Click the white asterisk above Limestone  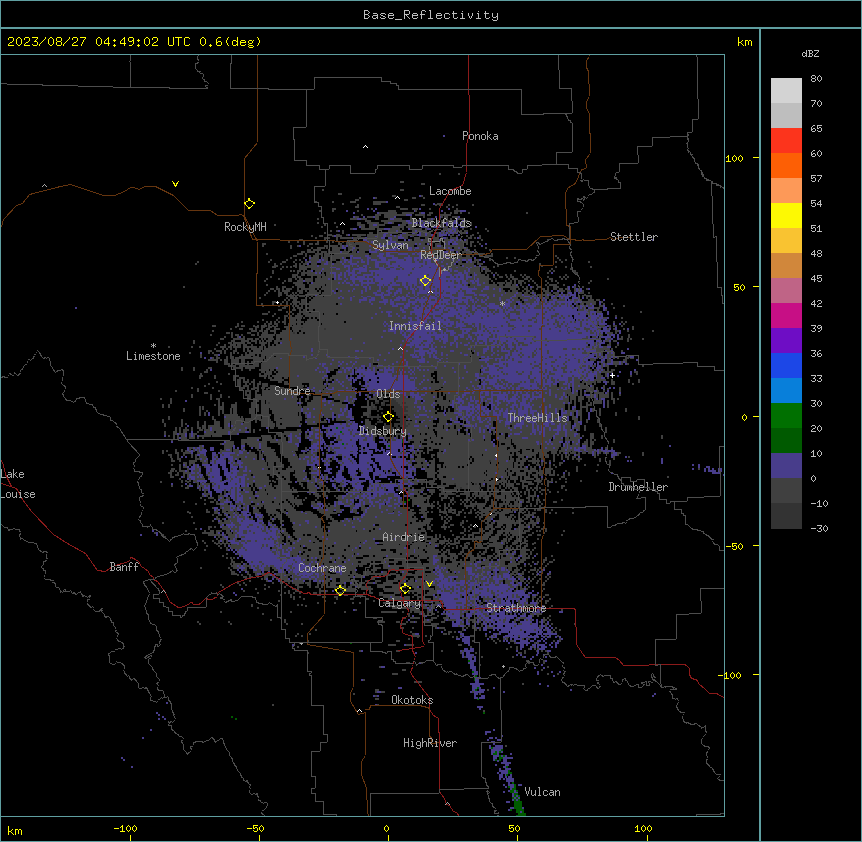pyautogui.click(x=153, y=346)
